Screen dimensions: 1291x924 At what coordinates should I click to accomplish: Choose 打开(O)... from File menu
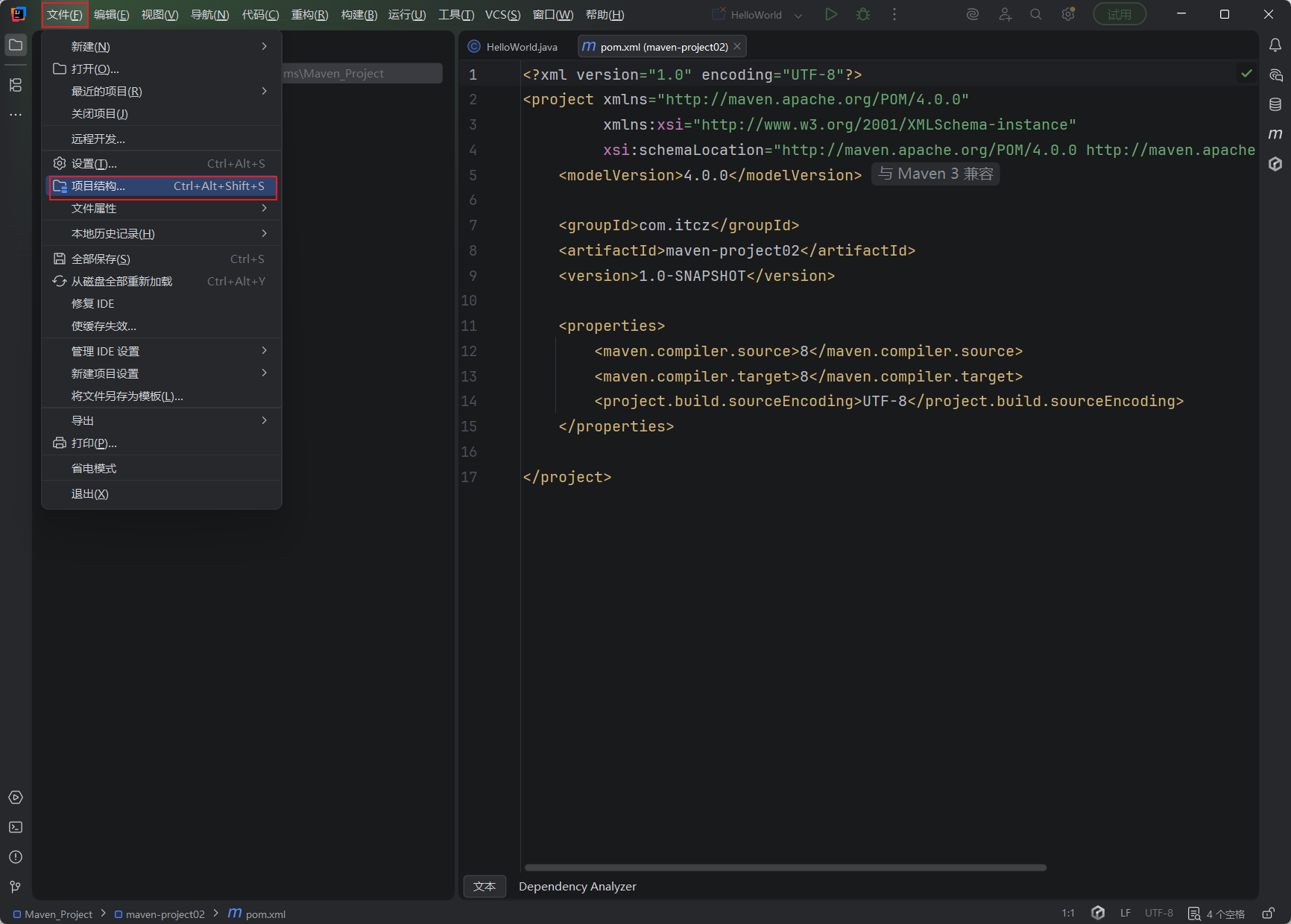(161, 69)
